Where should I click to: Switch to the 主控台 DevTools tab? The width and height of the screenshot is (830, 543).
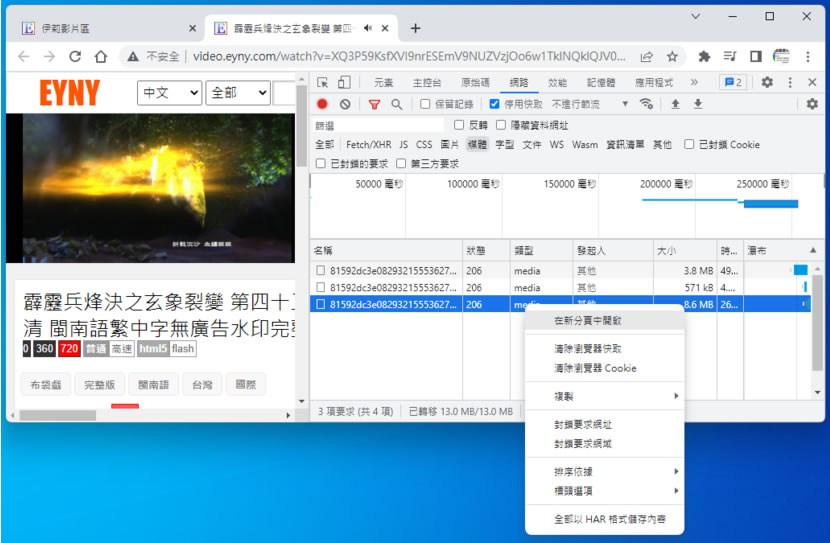pos(429,83)
